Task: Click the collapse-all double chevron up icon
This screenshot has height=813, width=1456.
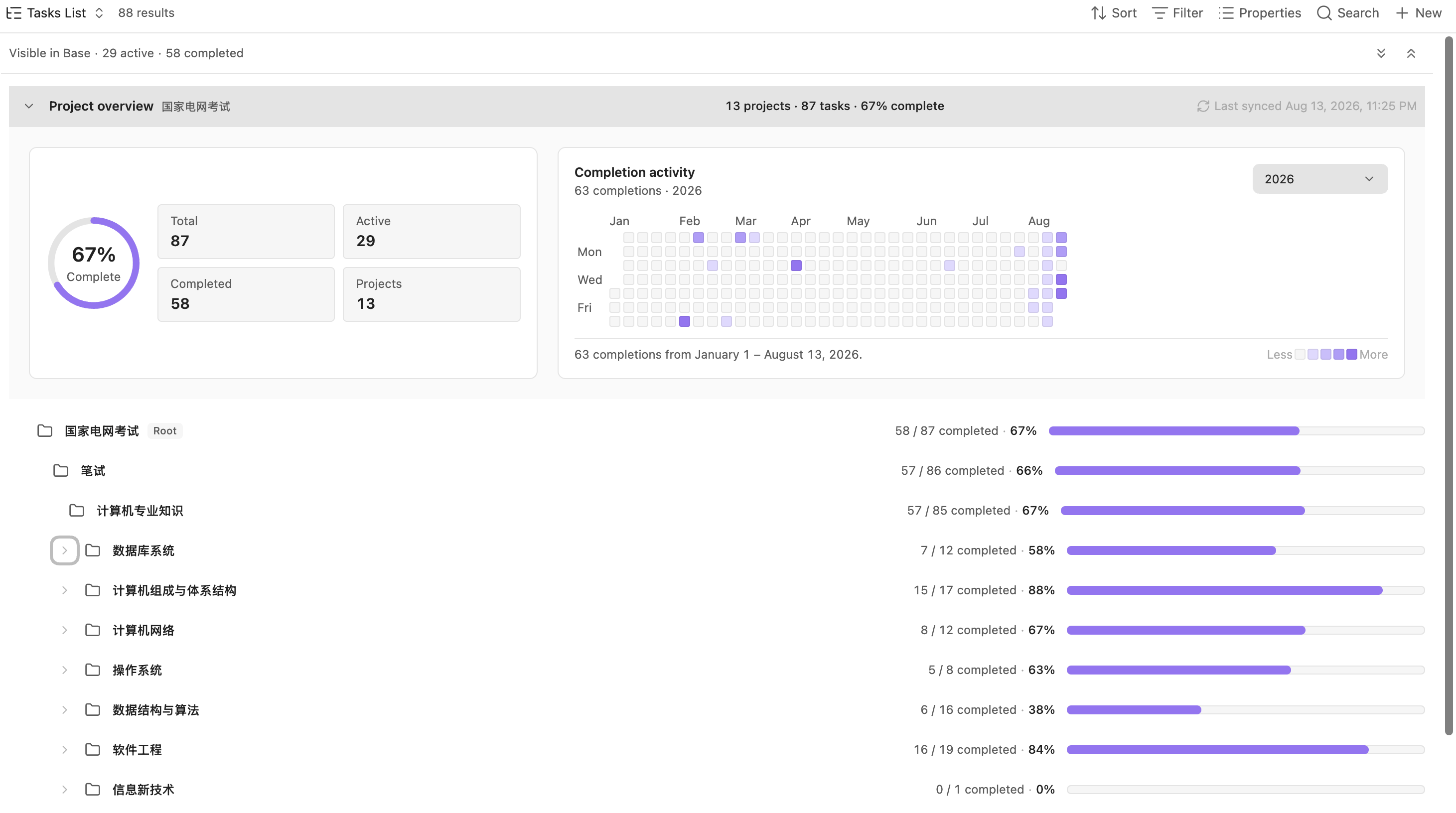Action: 1411,53
